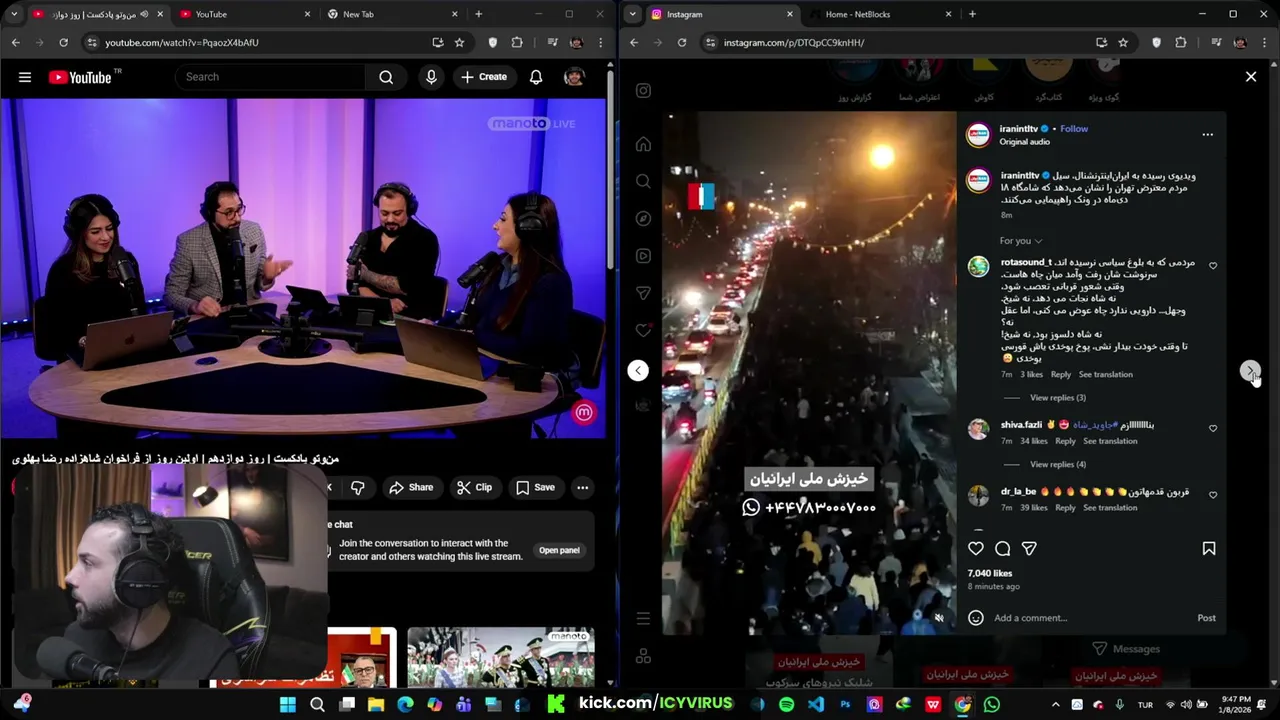1280x720 pixels.
Task: Open the YouTube Create menu
Action: [484, 77]
